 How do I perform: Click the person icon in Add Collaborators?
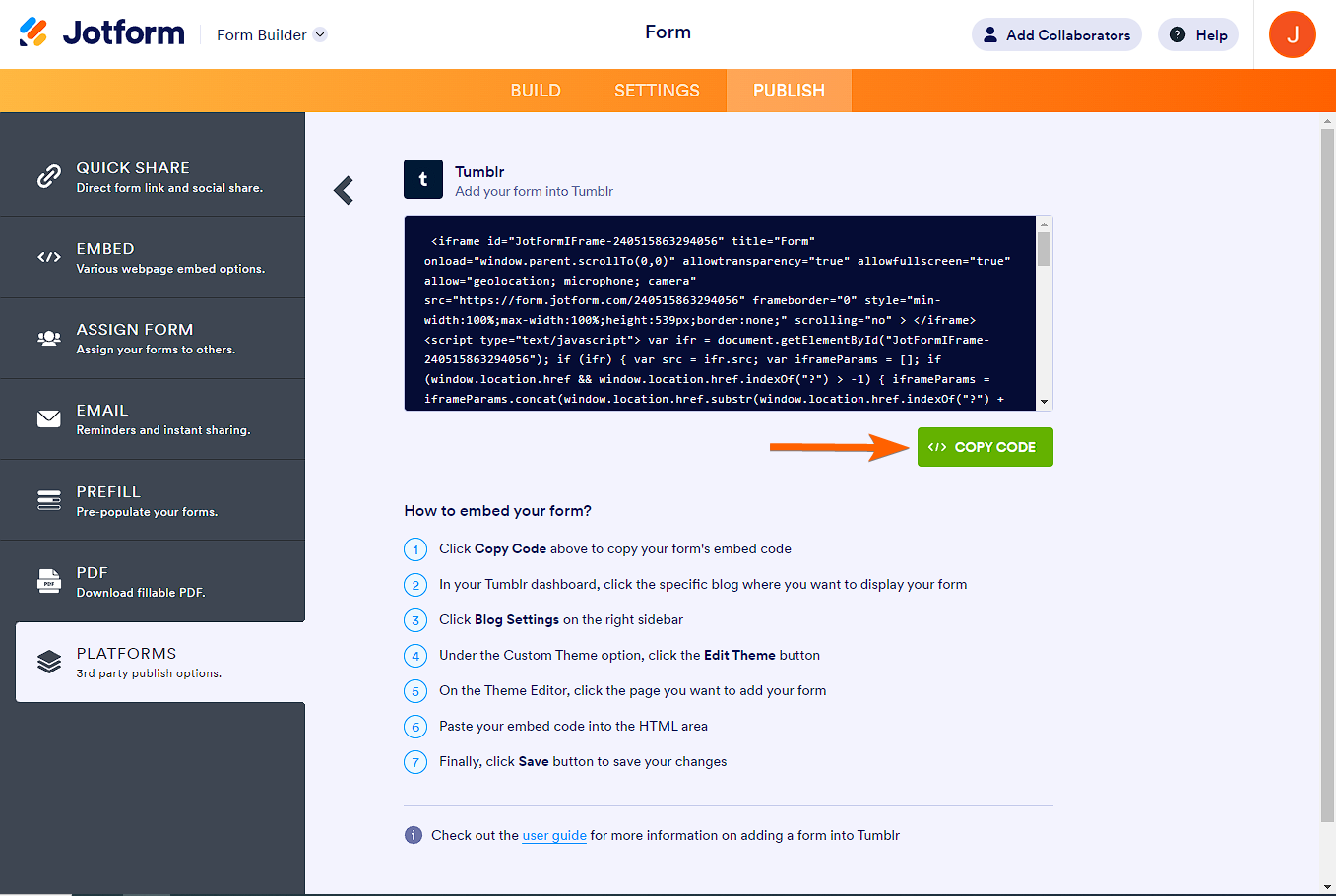click(x=990, y=34)
